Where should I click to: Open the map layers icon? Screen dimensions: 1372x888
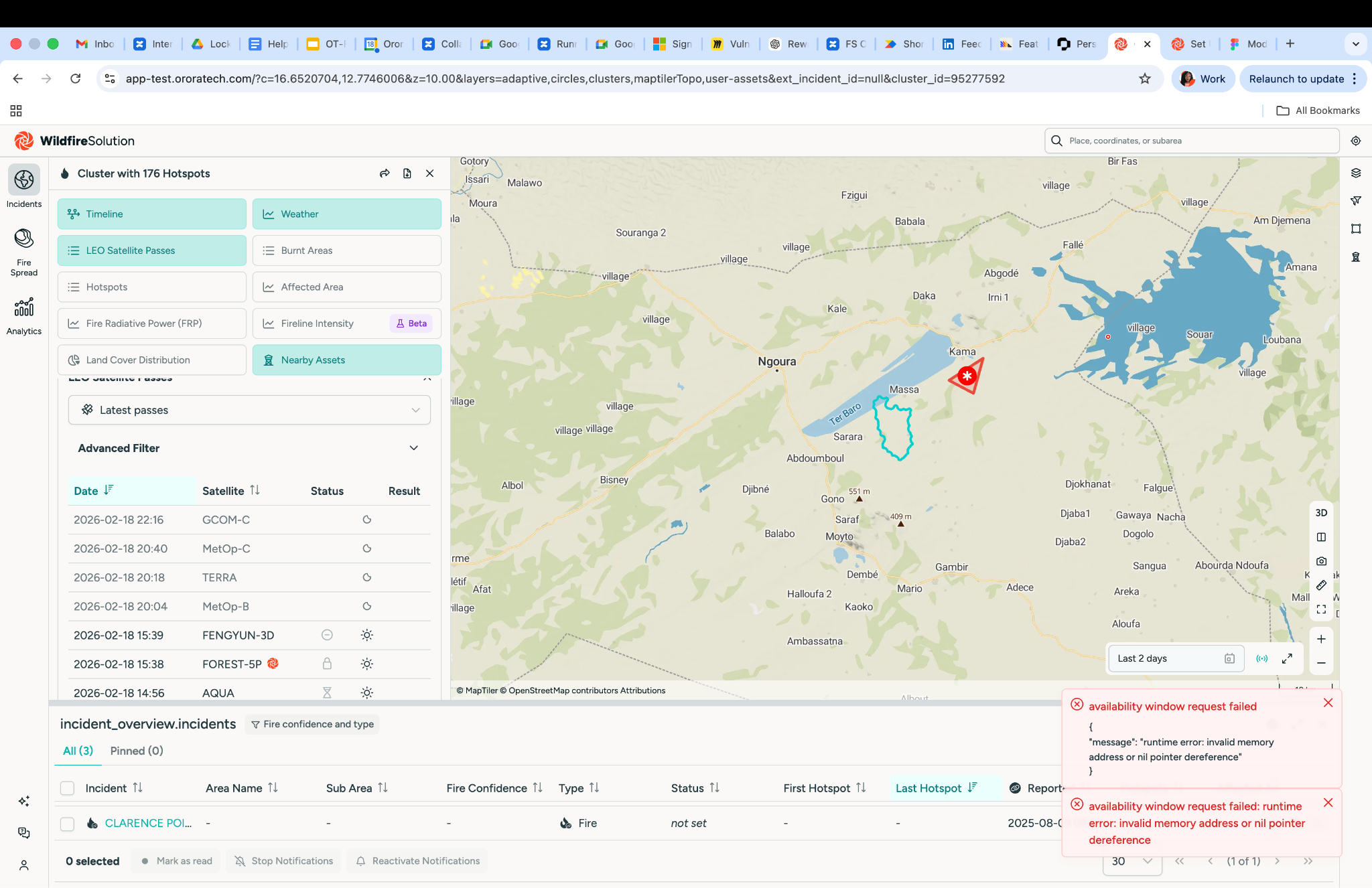coord(1356,173)
